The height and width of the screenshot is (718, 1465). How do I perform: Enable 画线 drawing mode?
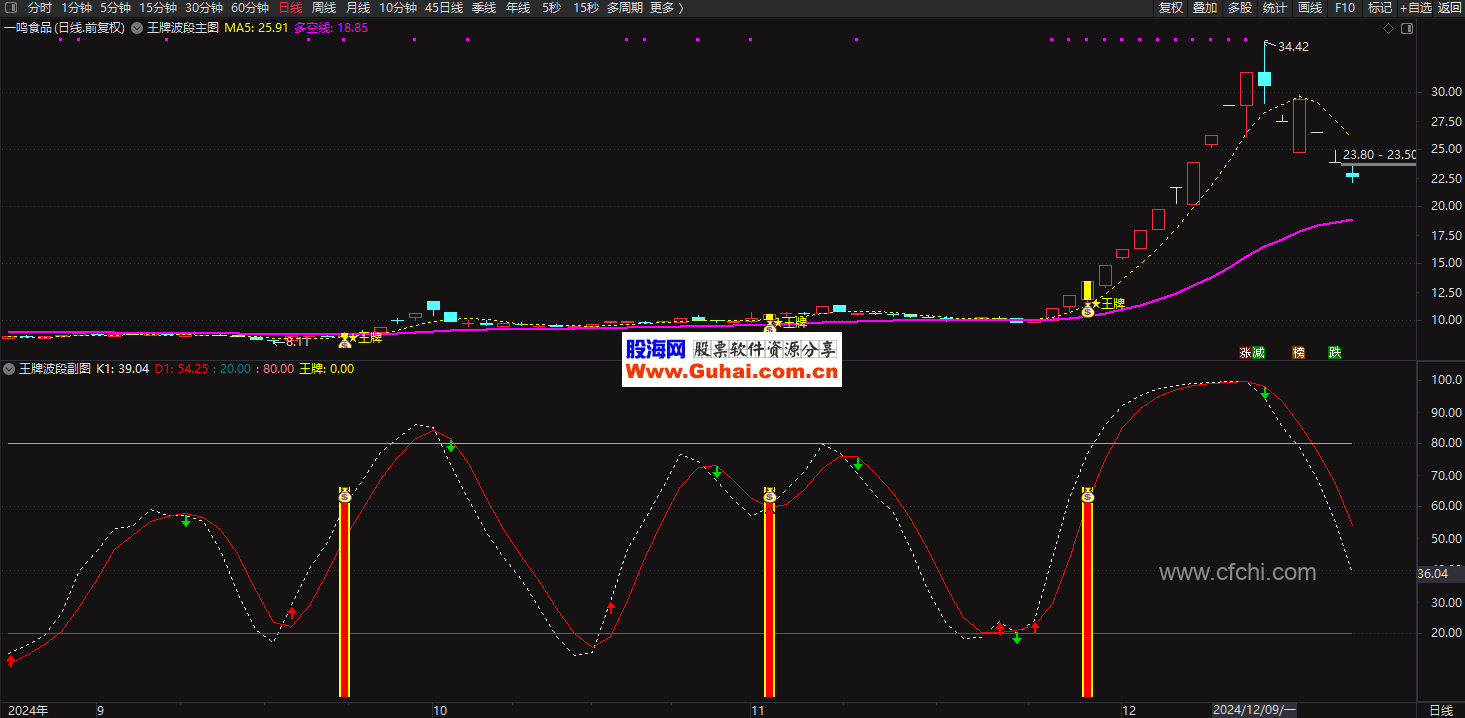coord(1310,8)
